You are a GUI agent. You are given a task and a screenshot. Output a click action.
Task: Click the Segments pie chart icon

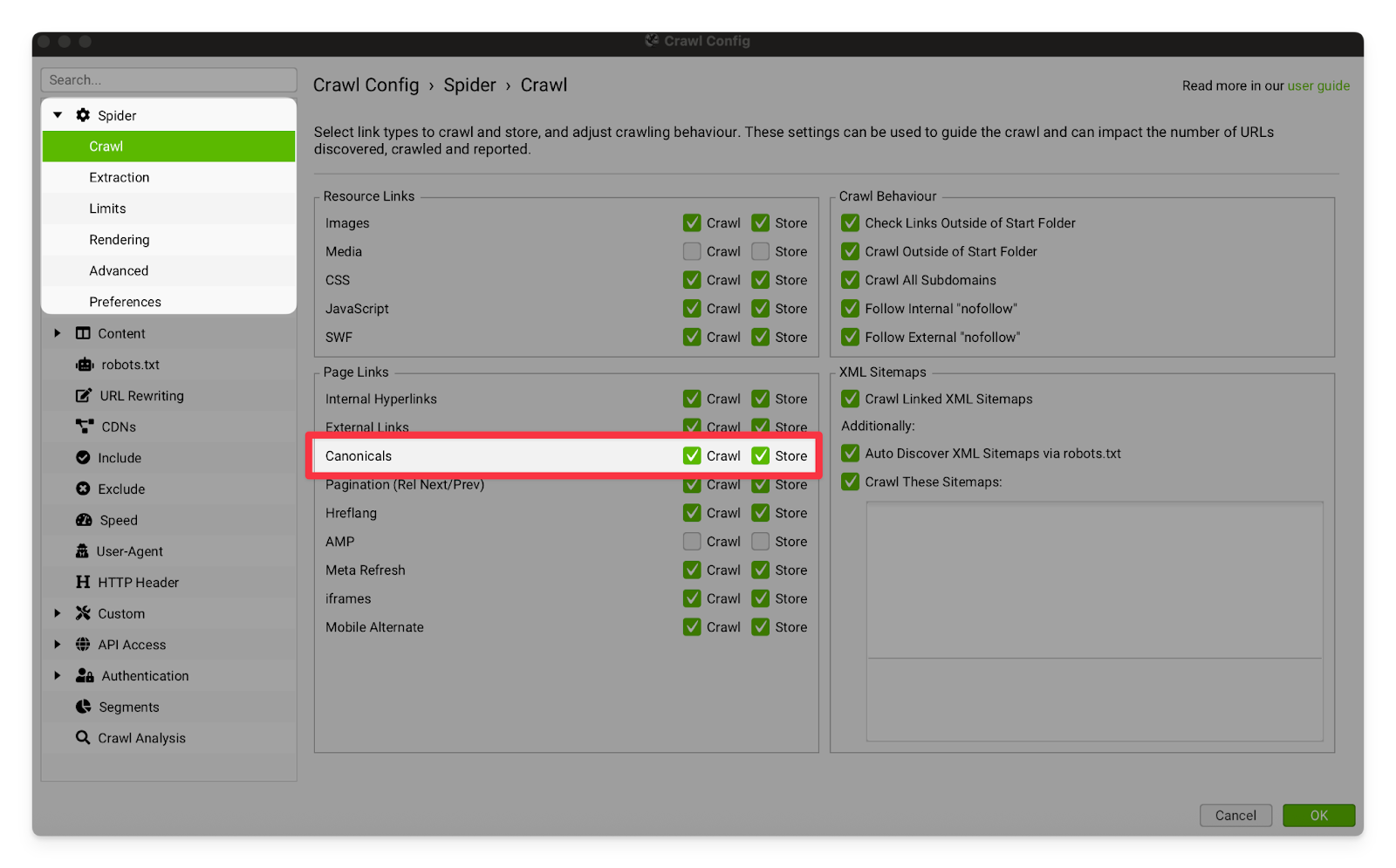84,707
